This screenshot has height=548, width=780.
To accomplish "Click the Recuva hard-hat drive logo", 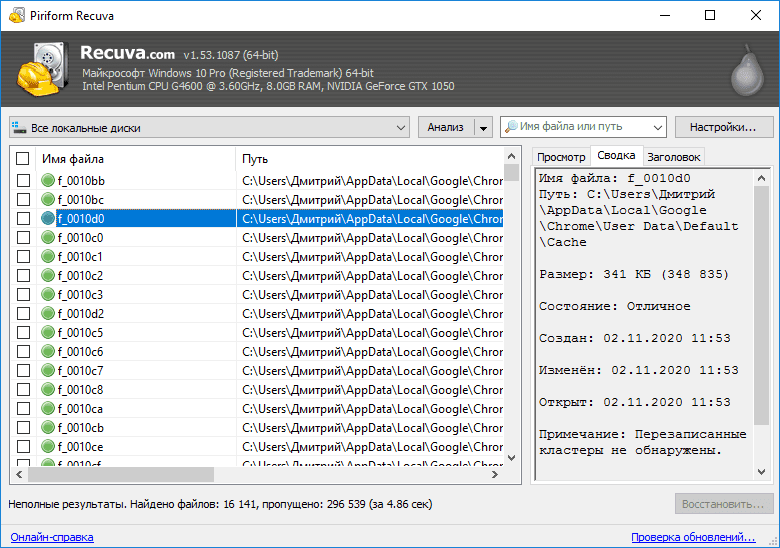I will click(43, 69).
